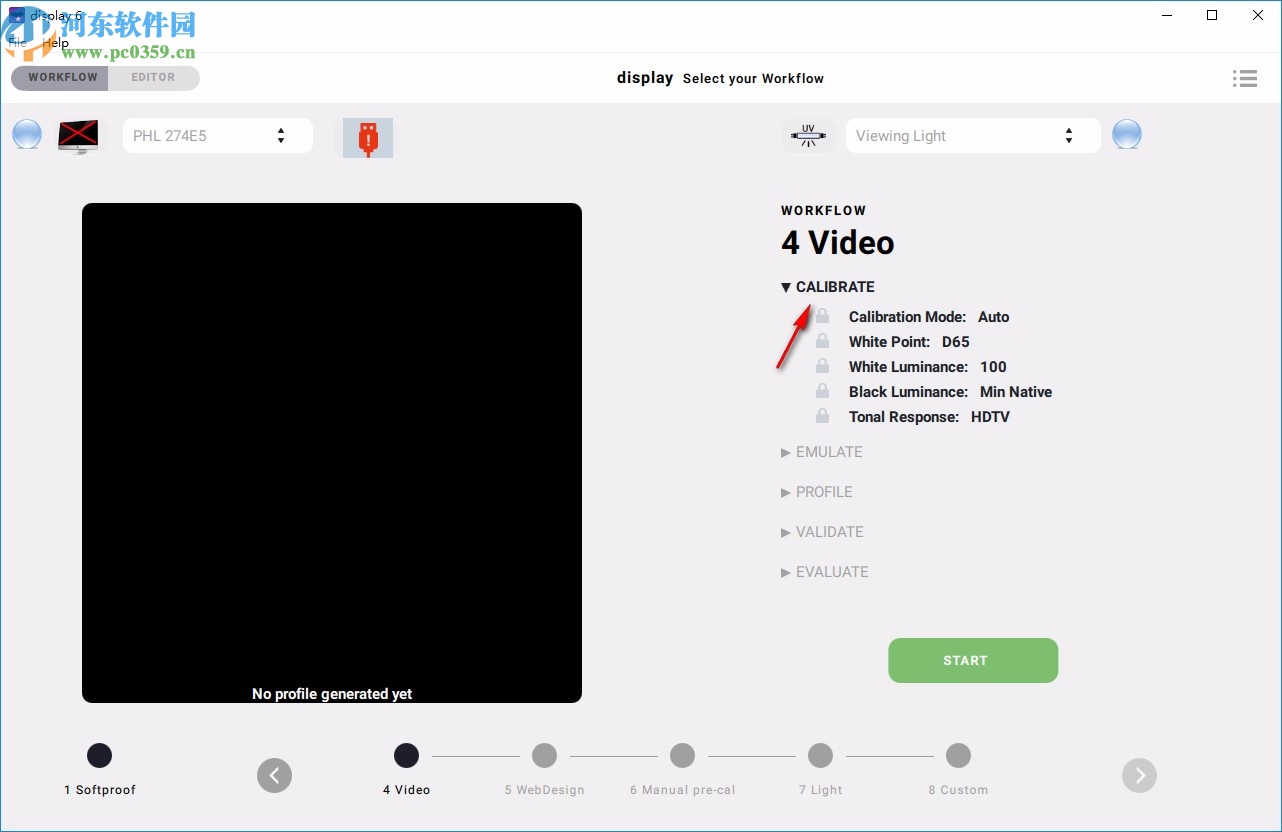Click the crossed-out monitor display icon
This screenshot has height=832, width=1282.
[78, 136]
